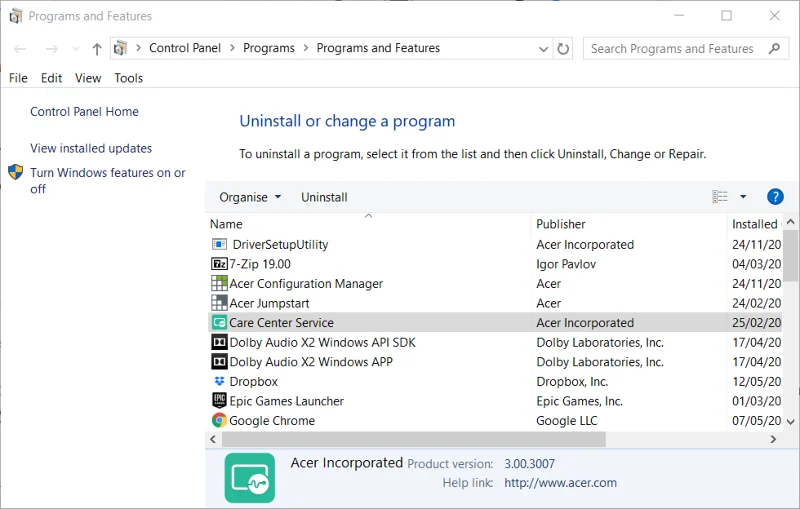Image resolution: width=800 pixels, height=509 pixels.
Task: Click the scroll up arrow
Action: coord(791,221)
